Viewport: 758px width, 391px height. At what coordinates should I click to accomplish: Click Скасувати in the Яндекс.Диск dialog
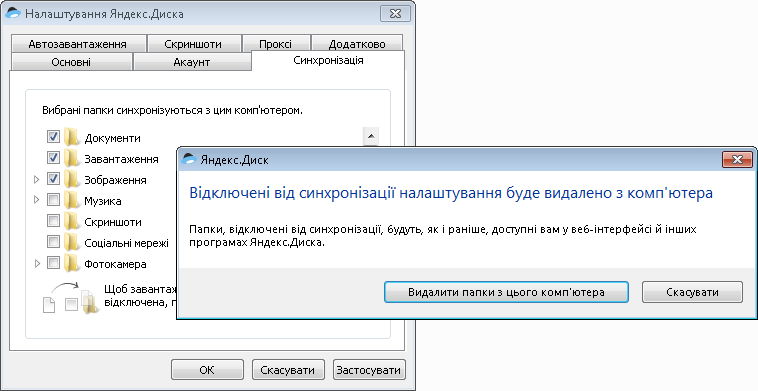pos(692,292)
